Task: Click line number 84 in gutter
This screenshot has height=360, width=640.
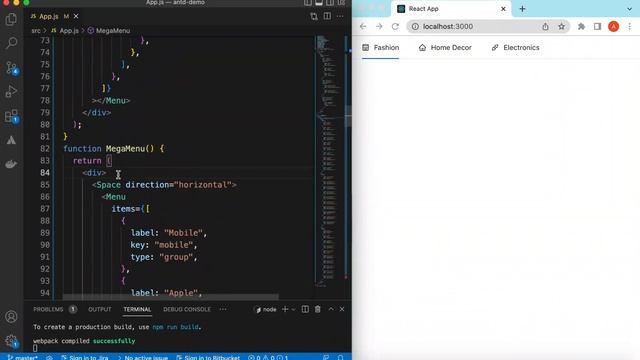Action: point(45,173)
